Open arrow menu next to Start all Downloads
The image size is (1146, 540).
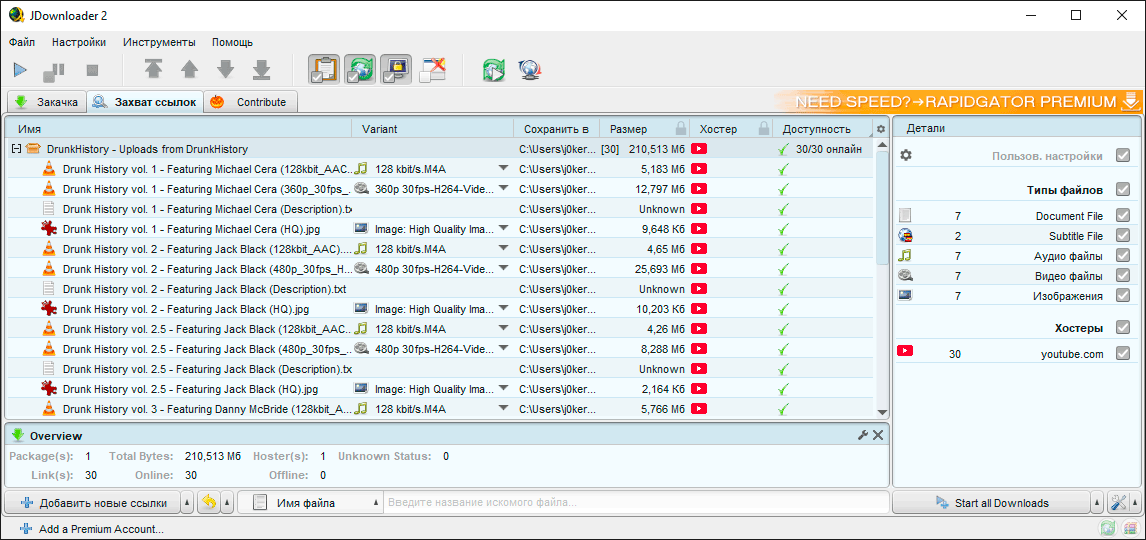click(x=1097, y=503)
